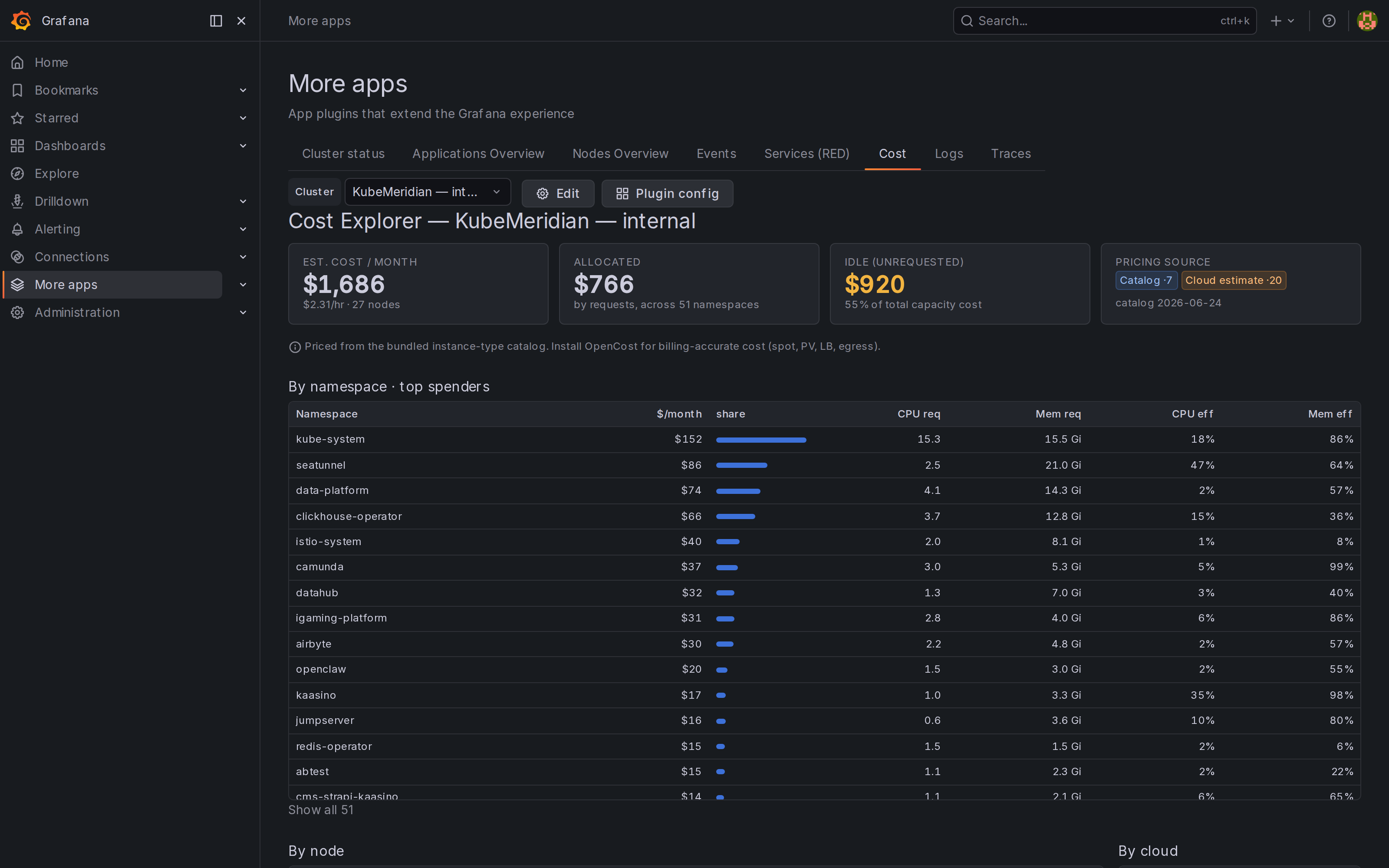The image size is (1389, 868).
Task: Expand the More apps section chevron
Action: [x=243, y=285]
